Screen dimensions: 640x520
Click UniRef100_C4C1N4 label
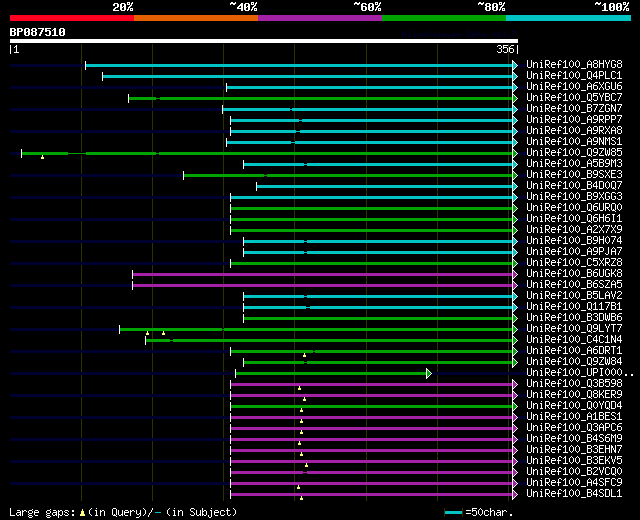coord(574,340)
